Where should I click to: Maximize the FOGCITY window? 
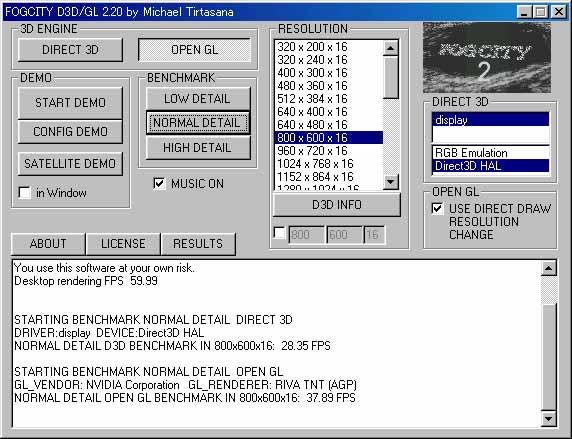(x=540, y=12)
